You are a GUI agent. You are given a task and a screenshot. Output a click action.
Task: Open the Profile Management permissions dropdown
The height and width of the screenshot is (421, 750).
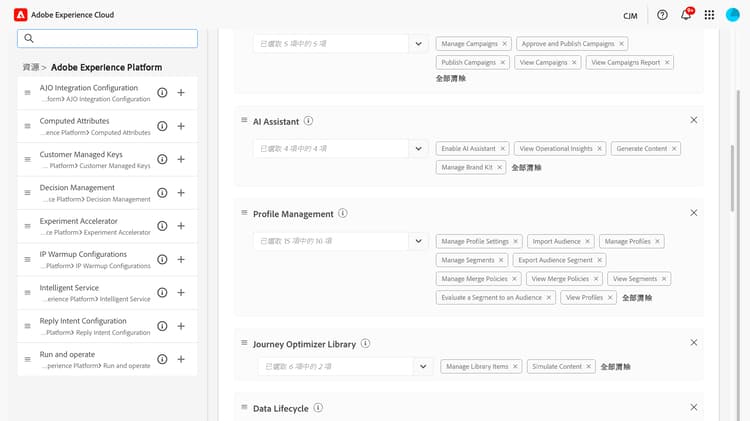click(419, 241)
